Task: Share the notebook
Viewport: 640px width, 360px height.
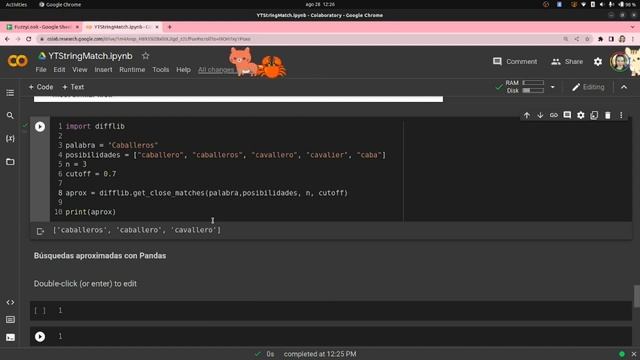Action: [567, 62]
